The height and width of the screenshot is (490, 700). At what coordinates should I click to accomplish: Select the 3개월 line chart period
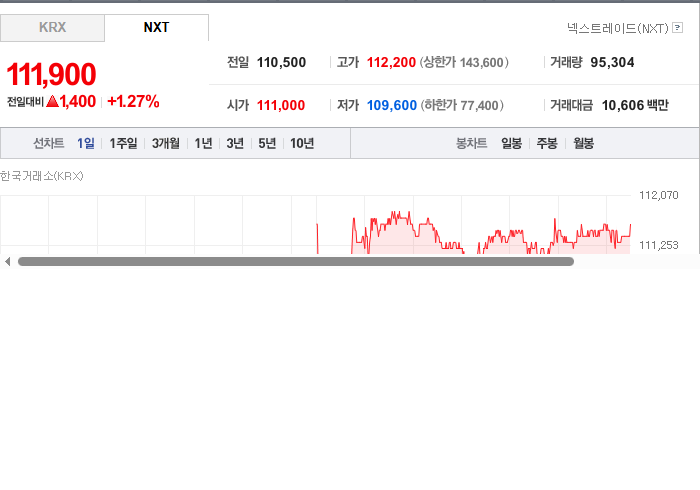click(x=166, y=143)
